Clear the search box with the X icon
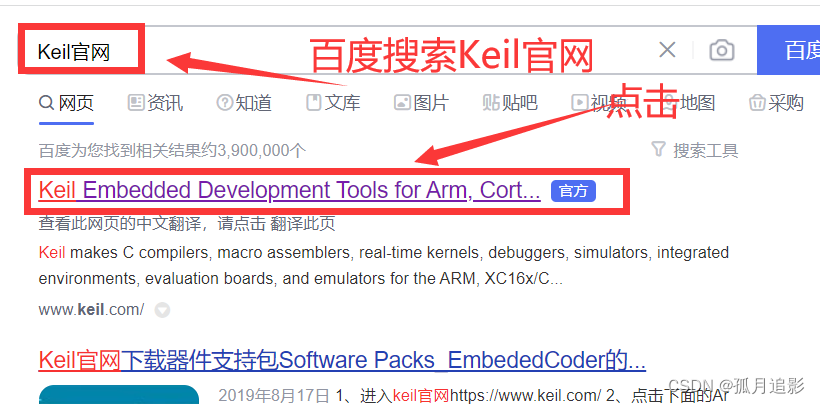 pos(667,51)
